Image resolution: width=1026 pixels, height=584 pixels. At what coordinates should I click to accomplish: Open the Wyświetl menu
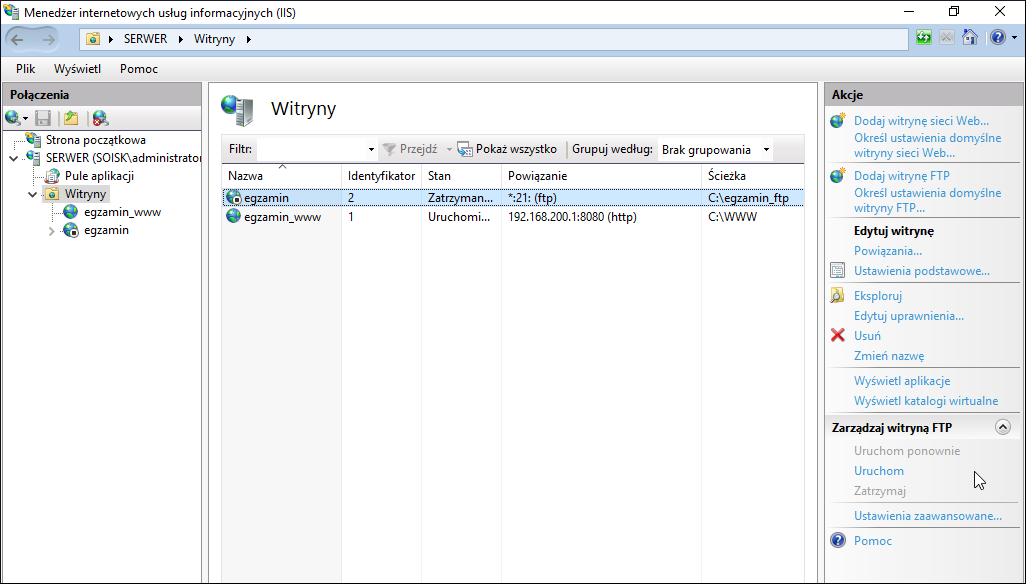(x=77, y=69)
